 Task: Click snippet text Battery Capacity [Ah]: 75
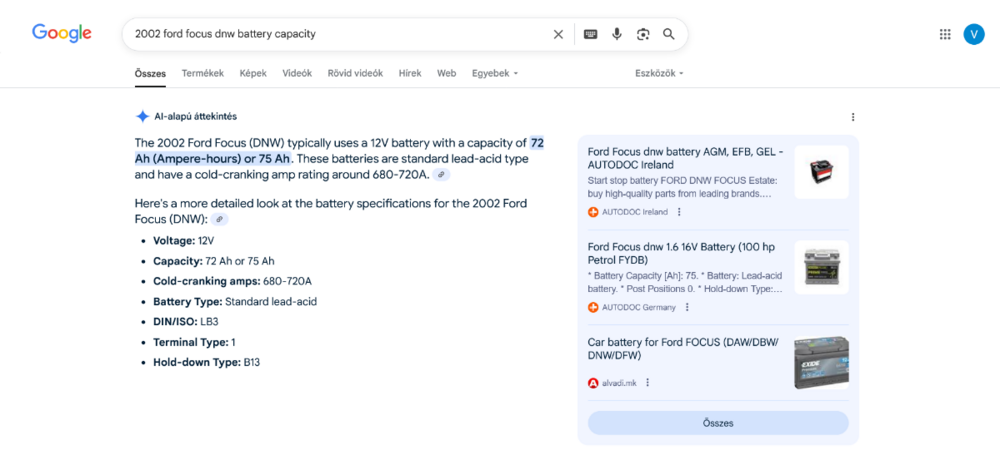[686, 282]
